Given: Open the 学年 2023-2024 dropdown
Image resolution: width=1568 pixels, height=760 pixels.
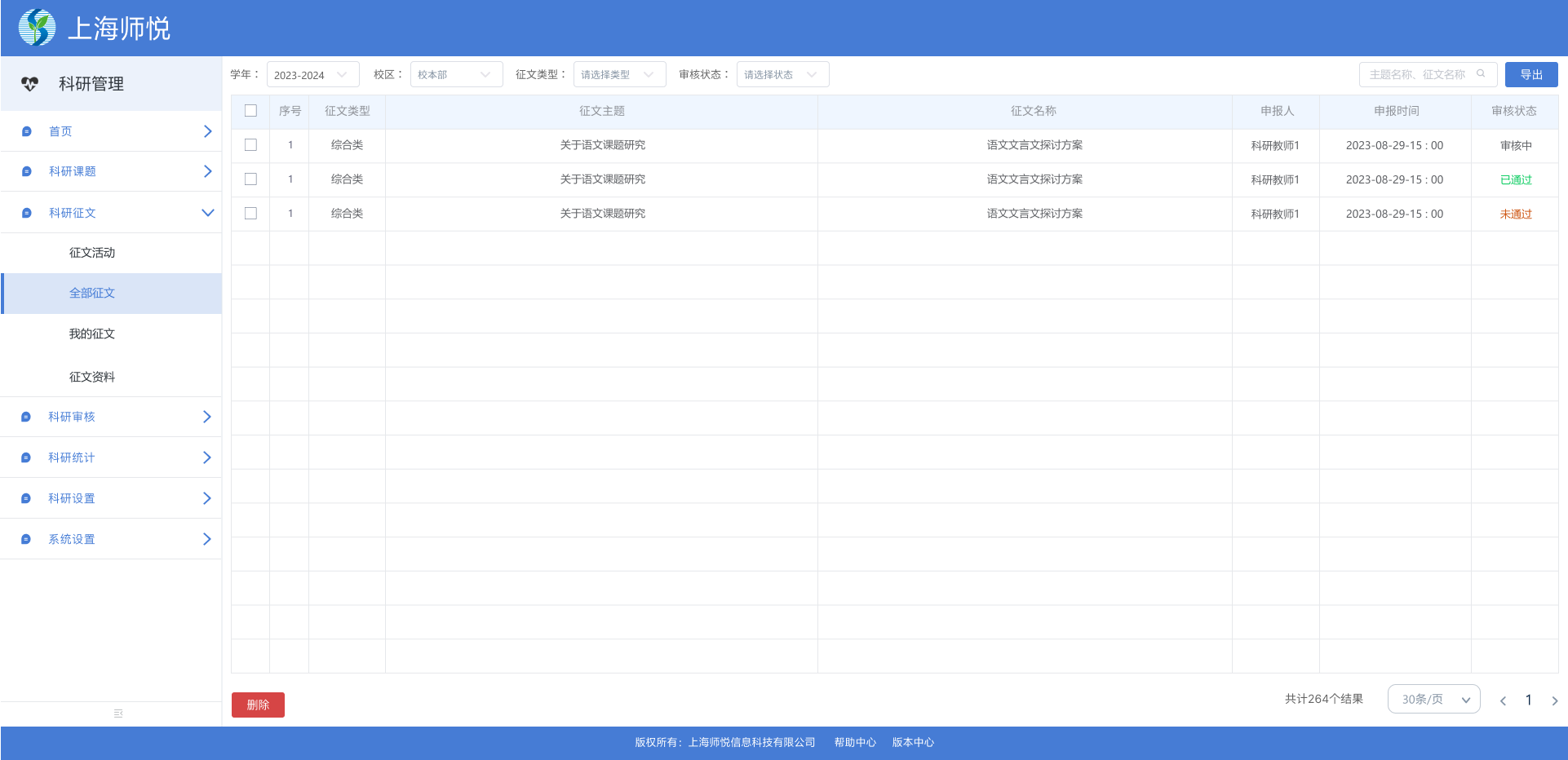Looking at the screenshot, I should (312, 75).
